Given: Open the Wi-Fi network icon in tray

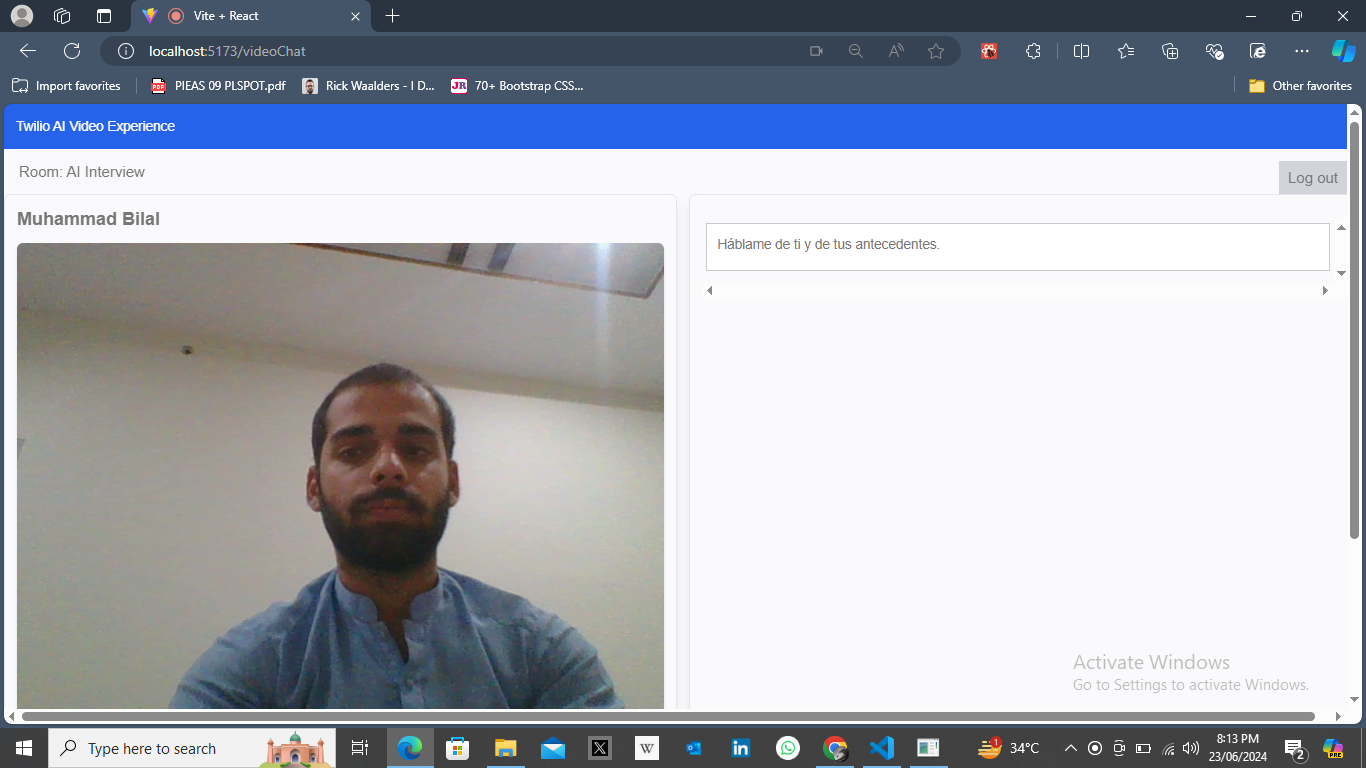Looking at the screenshot, I should [x=1167, y=748].
